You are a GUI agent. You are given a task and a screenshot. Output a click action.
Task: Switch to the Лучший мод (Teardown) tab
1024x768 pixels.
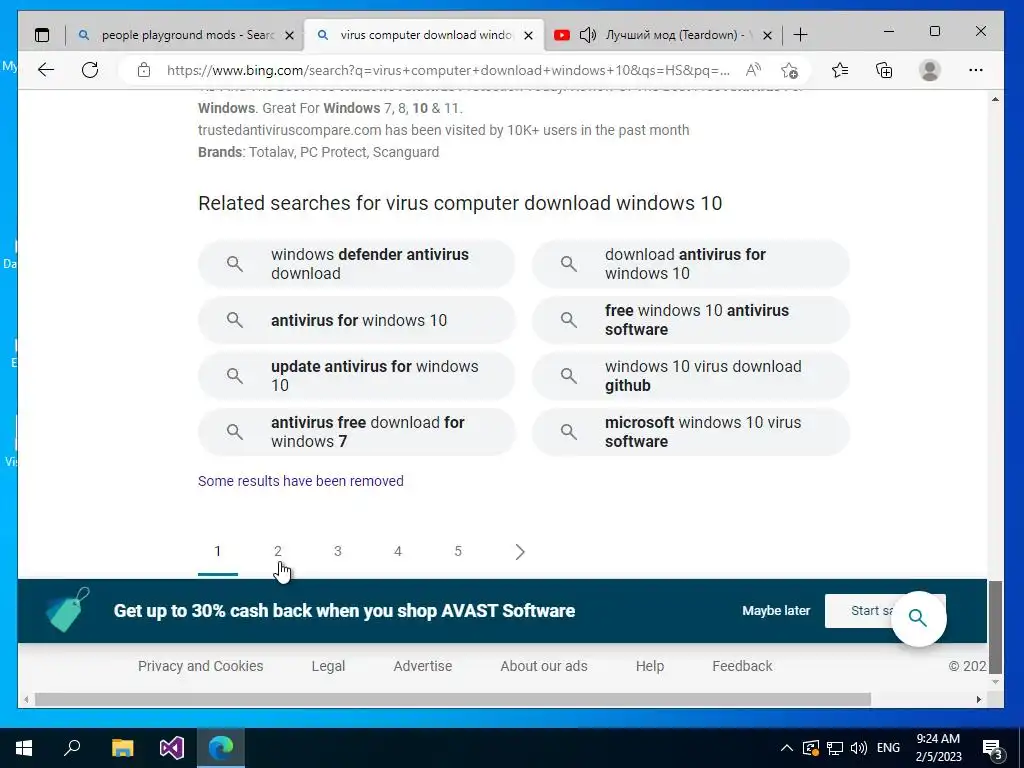click(x=663, y=35)
